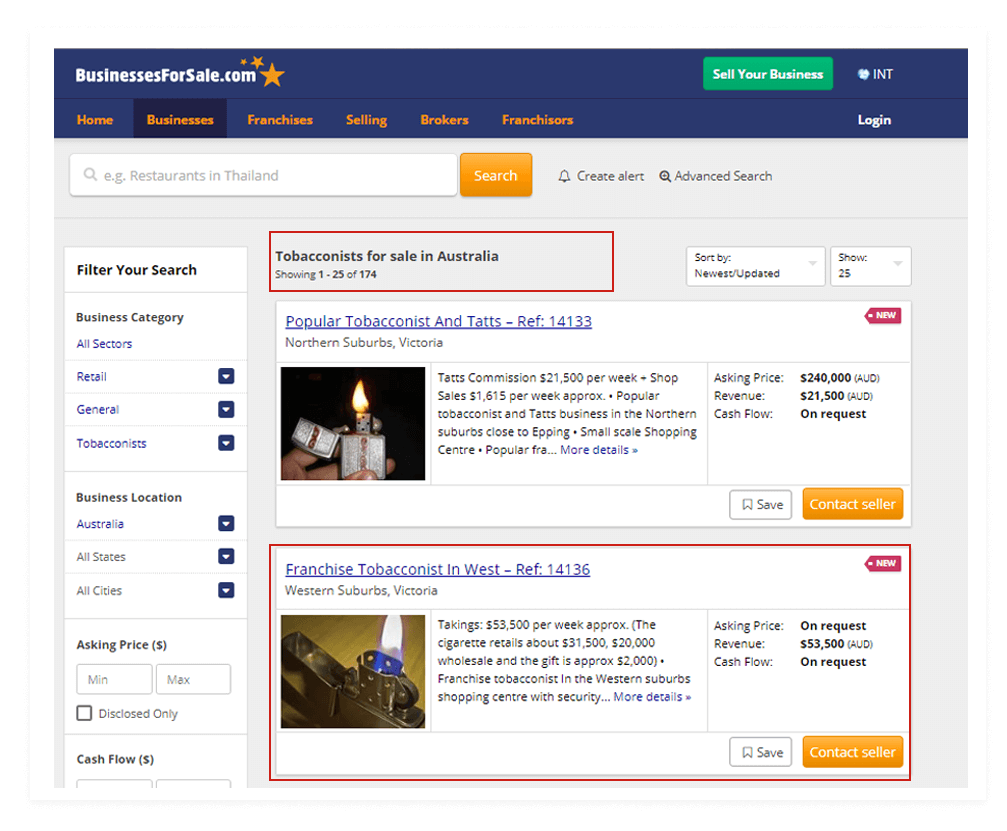Tick the Disclosed Only checkbox

pos(84,713)
